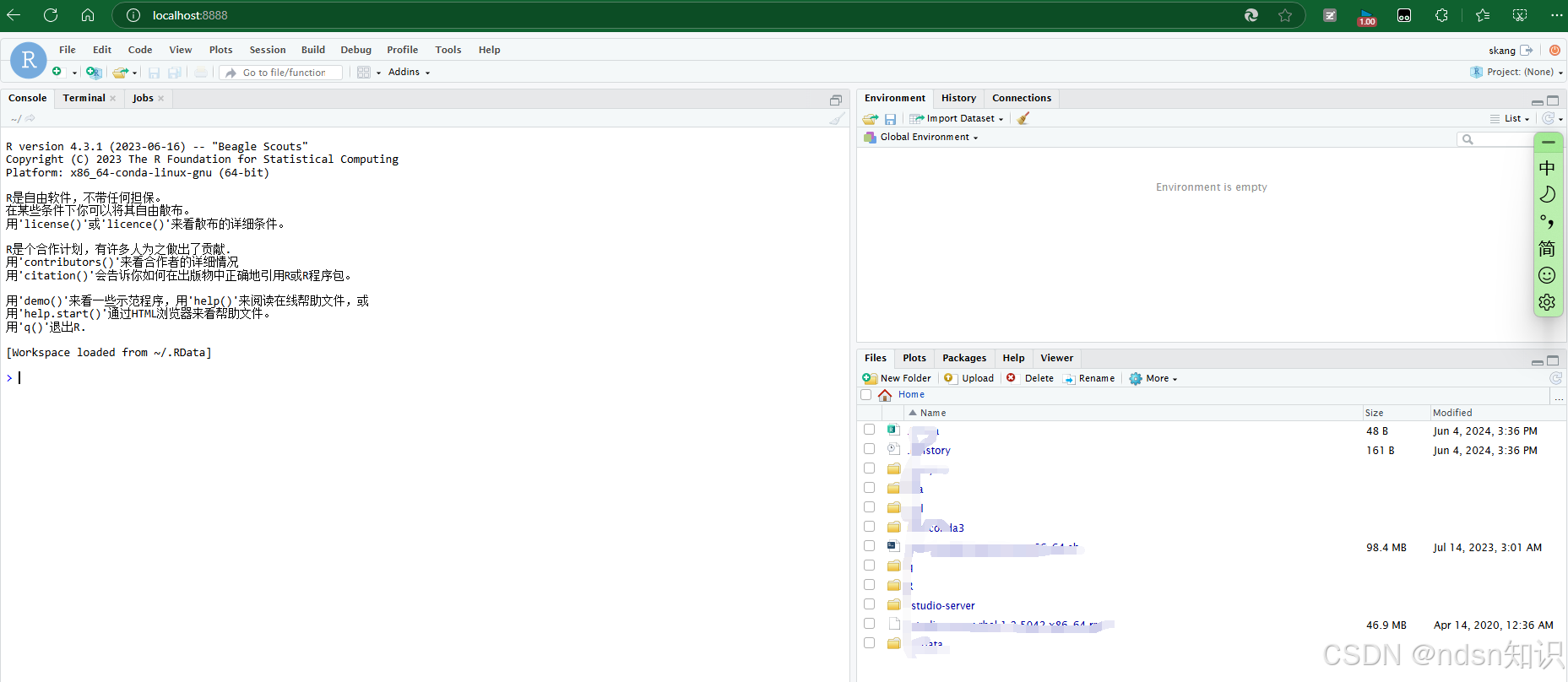Switch to the Packages tab
Screen dimensions: 1568x682
[x=964, y=358]
